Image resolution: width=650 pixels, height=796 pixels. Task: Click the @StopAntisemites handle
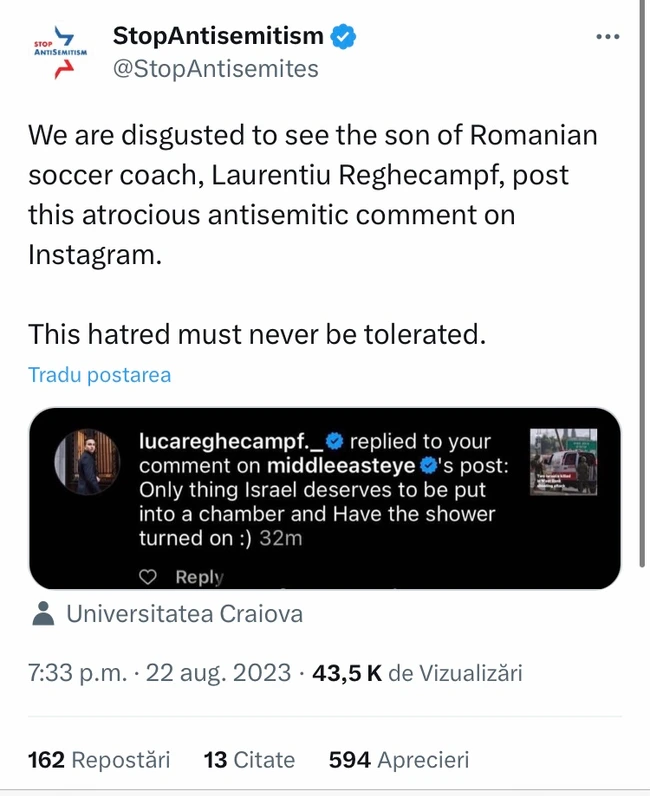pos(215,69)
